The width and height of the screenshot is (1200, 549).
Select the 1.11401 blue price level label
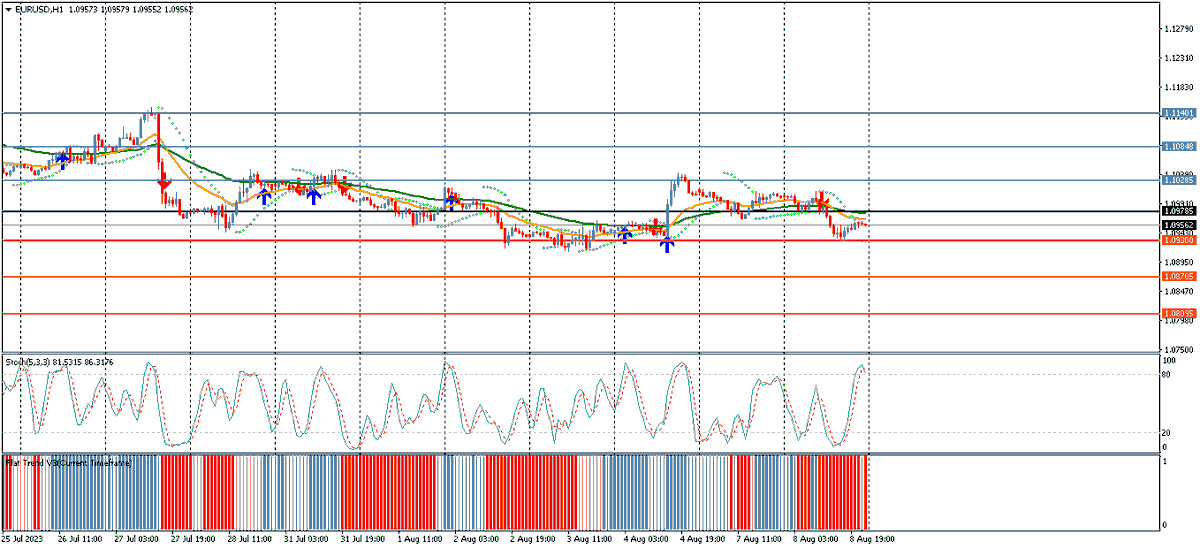point(1180,114)
